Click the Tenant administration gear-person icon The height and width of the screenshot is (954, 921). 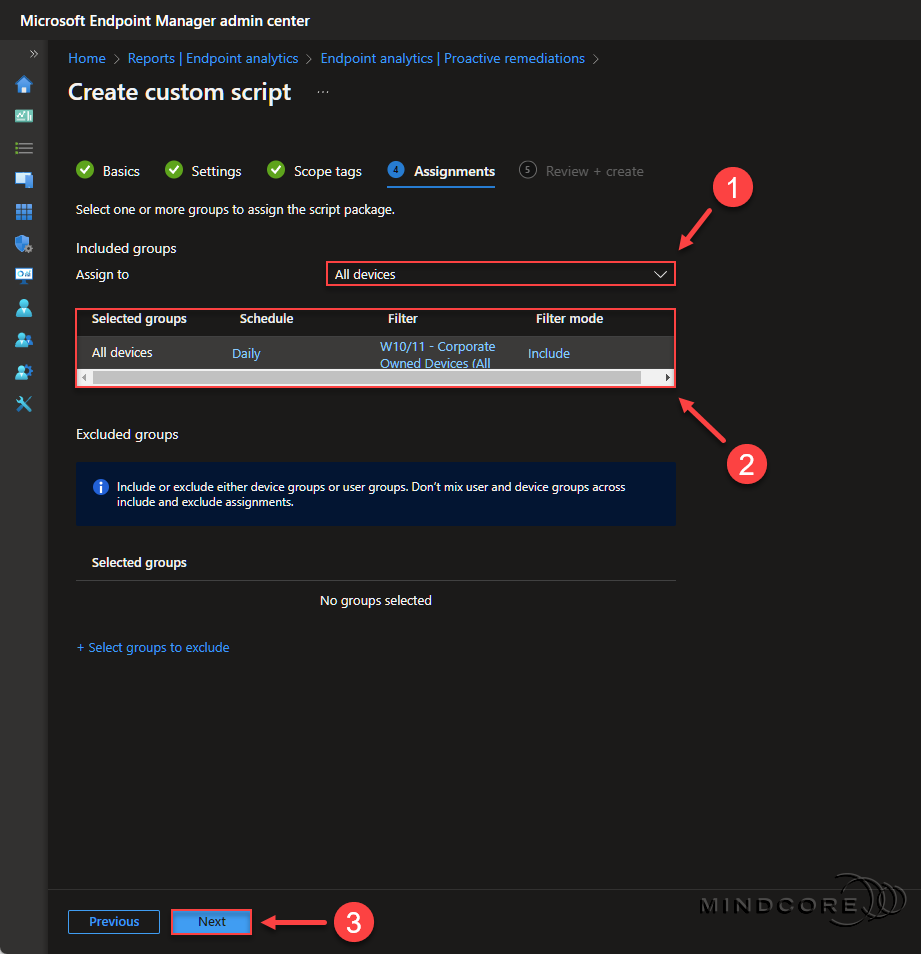24,372
